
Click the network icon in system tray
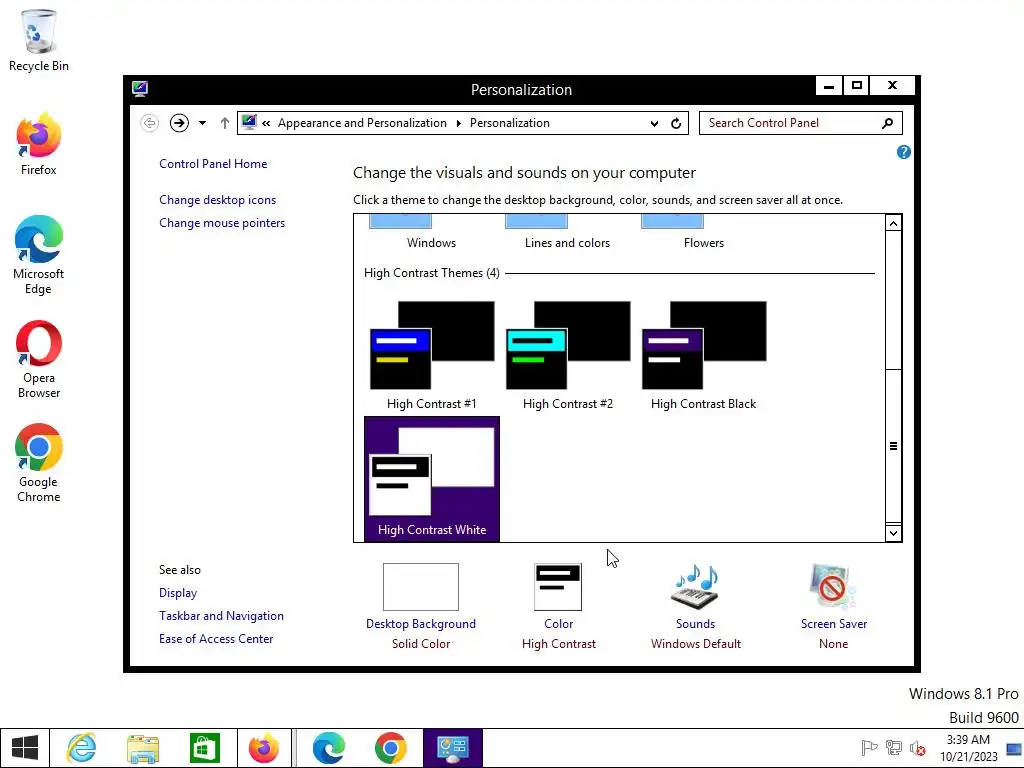pos(893,748)
